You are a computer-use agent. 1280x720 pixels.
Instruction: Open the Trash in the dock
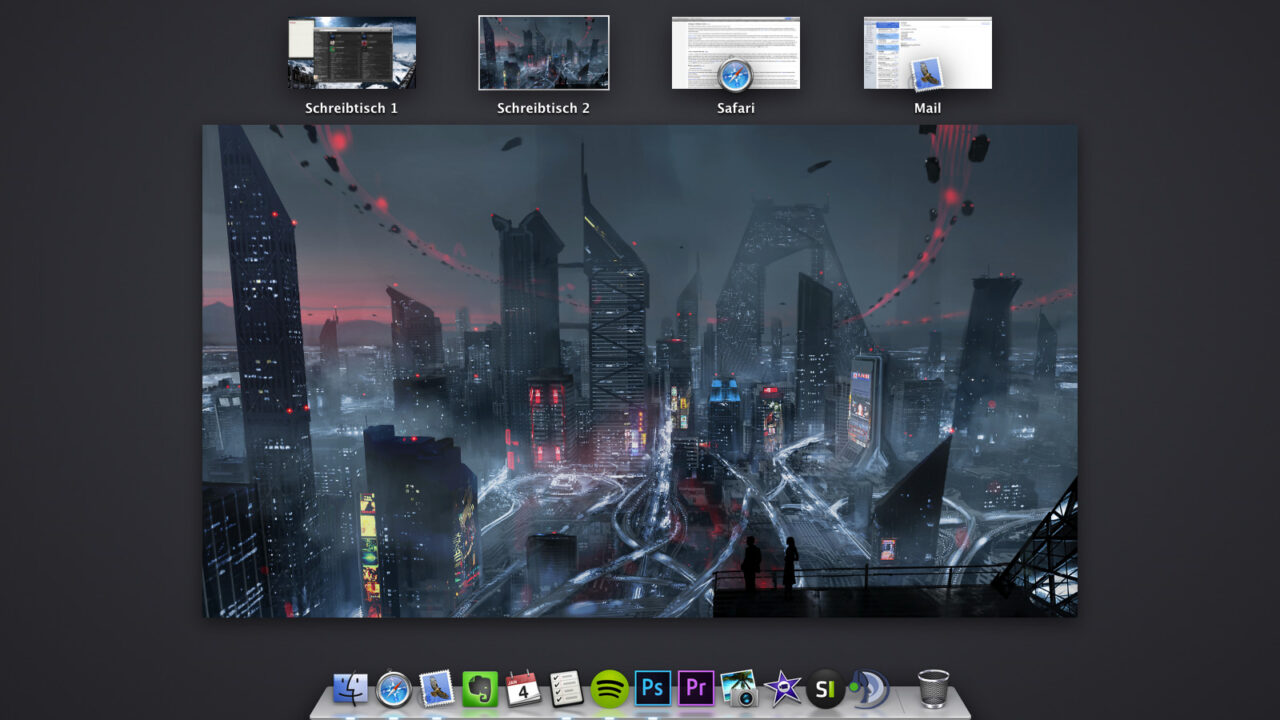(x=933, y=689)
